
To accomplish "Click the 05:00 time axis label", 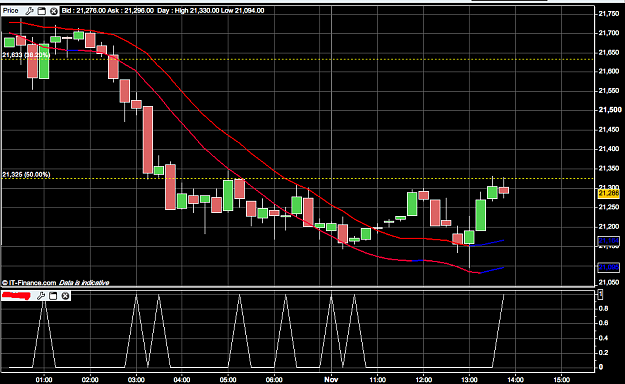I will (228, 380).
